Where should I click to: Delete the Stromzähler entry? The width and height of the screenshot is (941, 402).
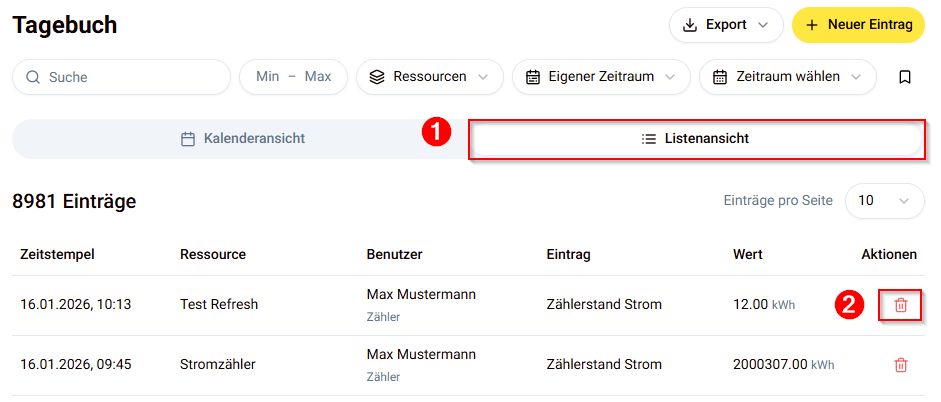point(900,365)
